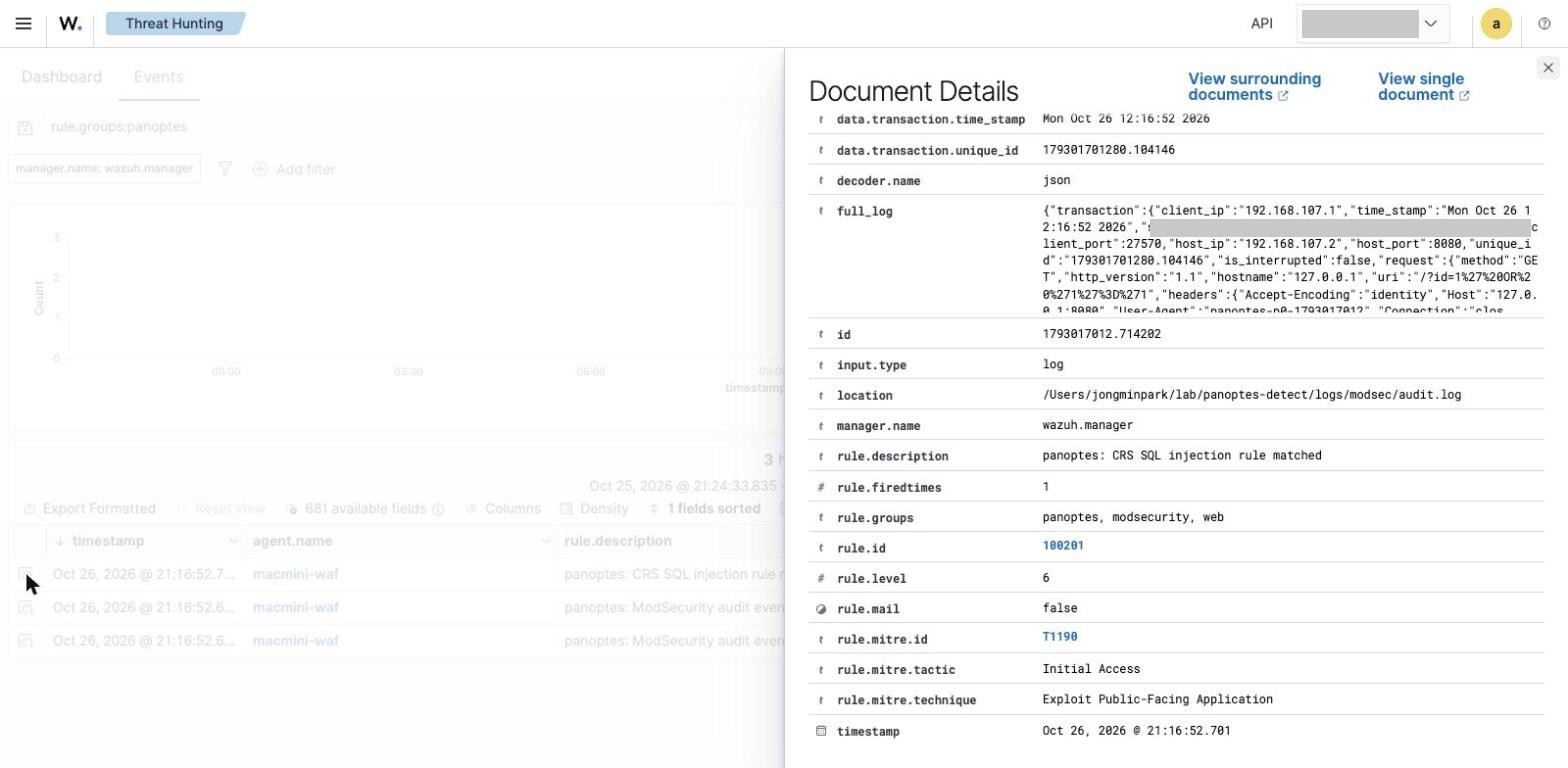1568x768 pixels.
Task: Select the 'Exploit Public-Facing Application' value
Action: pos(1158,700)
